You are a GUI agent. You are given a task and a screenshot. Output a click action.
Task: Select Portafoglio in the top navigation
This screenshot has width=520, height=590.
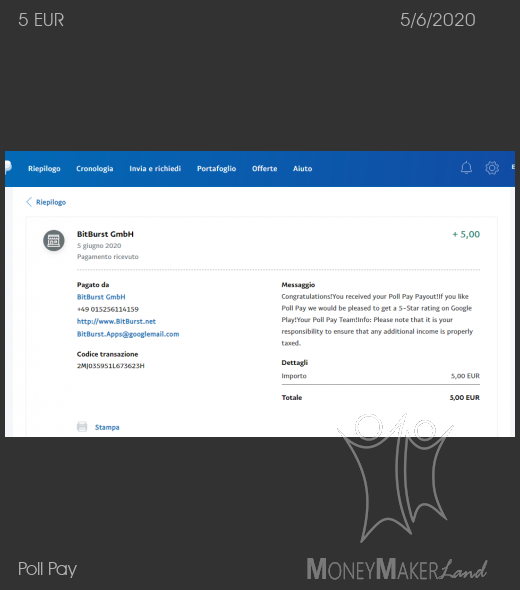click(x=216, y=169)
